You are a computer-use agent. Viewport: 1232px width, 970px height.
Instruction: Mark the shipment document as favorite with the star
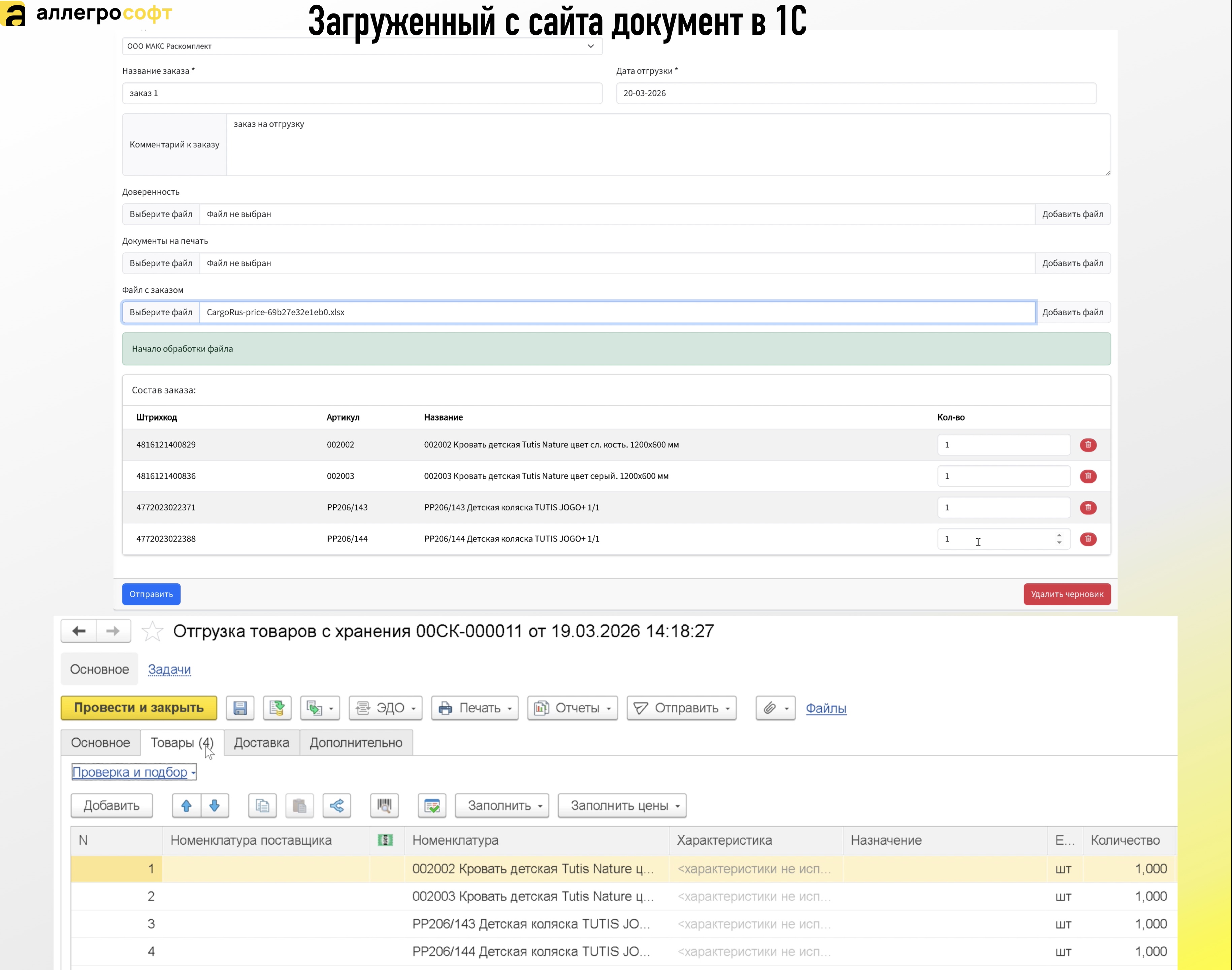152,632
